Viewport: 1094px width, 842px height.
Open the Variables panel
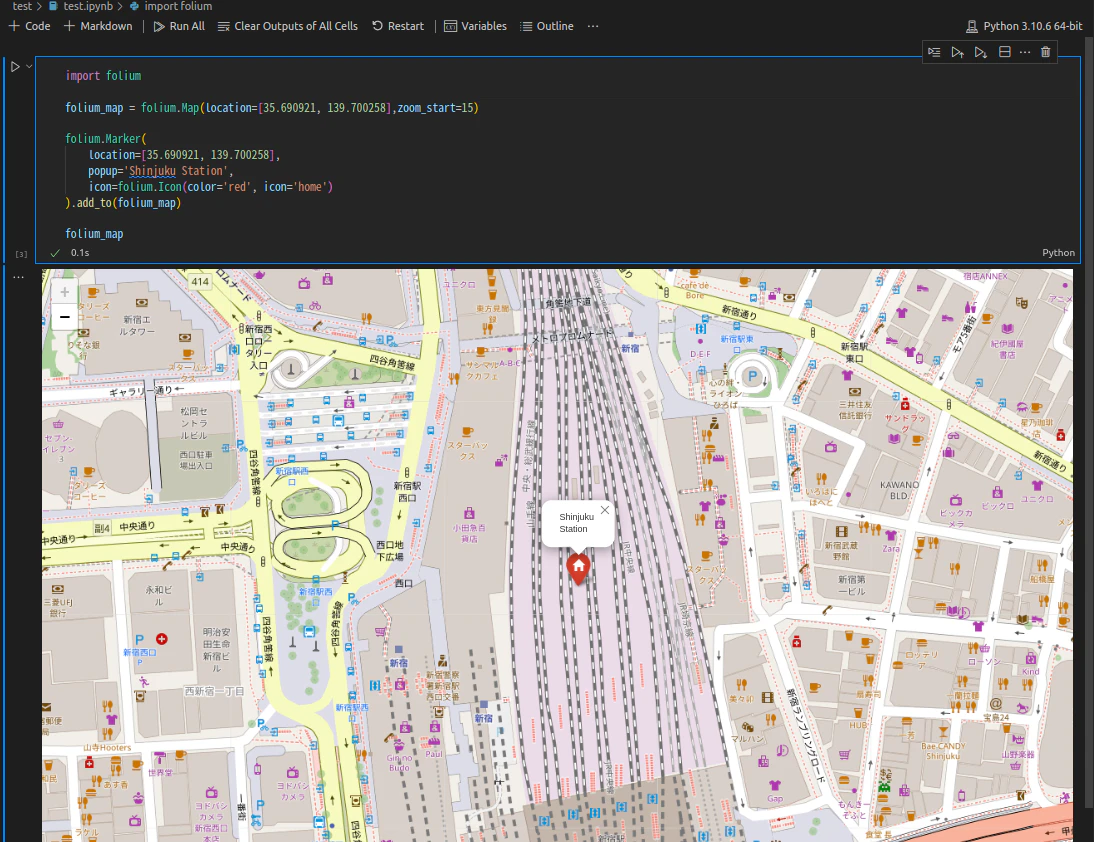[x=475, y=26]
